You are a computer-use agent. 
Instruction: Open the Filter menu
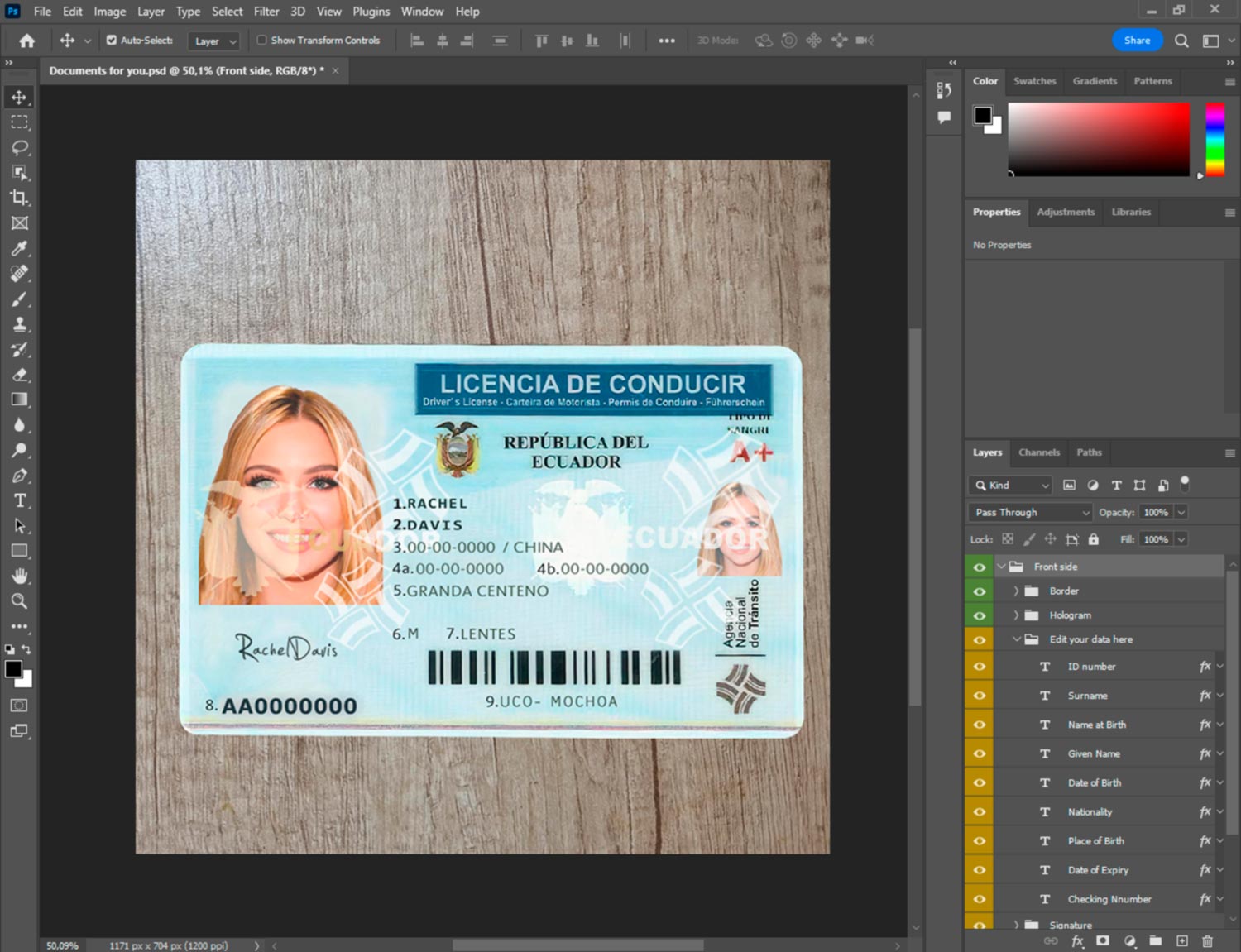pyautogui.click(x=266, y=12)
